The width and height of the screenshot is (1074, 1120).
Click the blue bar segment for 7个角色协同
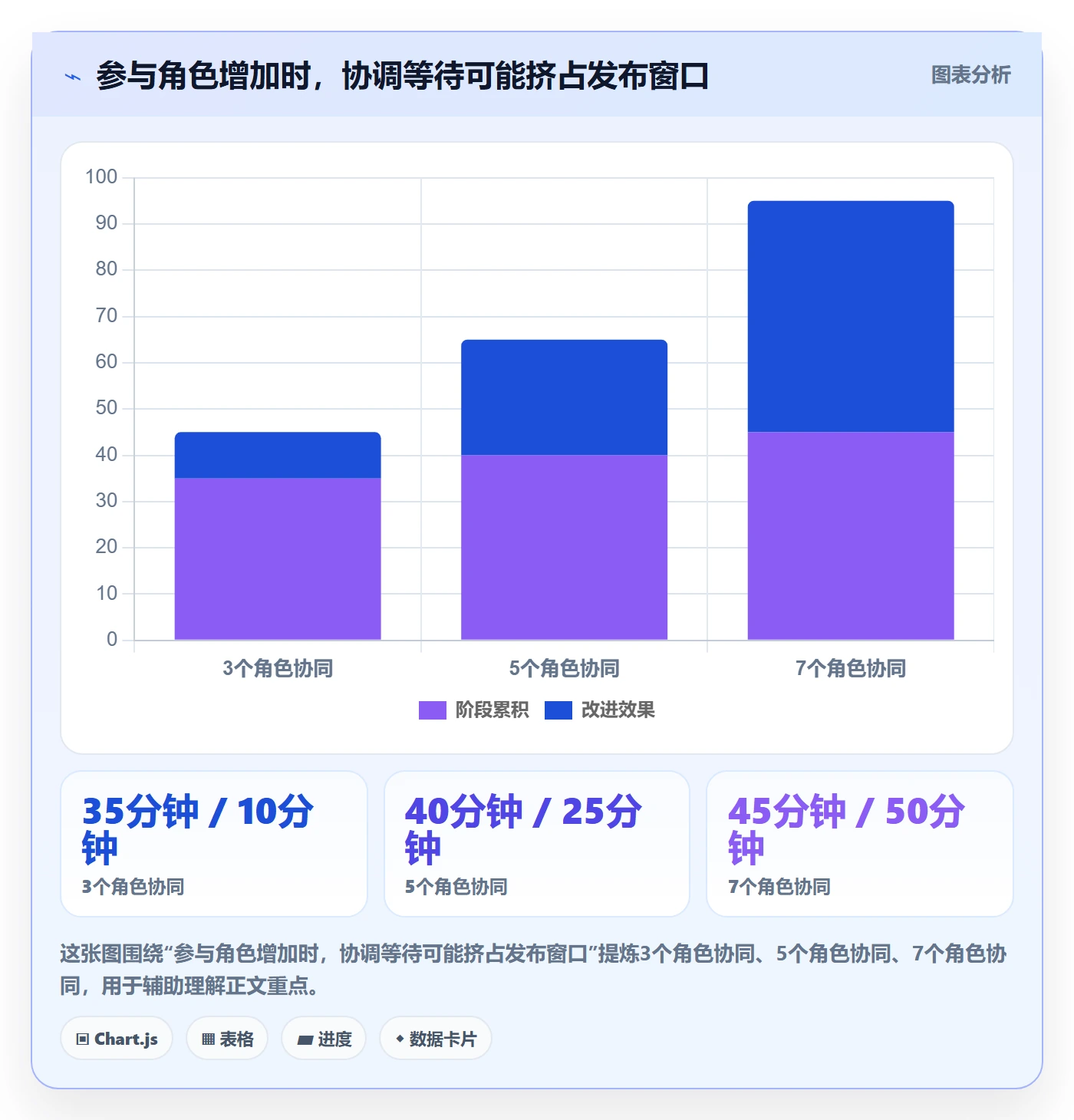[851, 316]
